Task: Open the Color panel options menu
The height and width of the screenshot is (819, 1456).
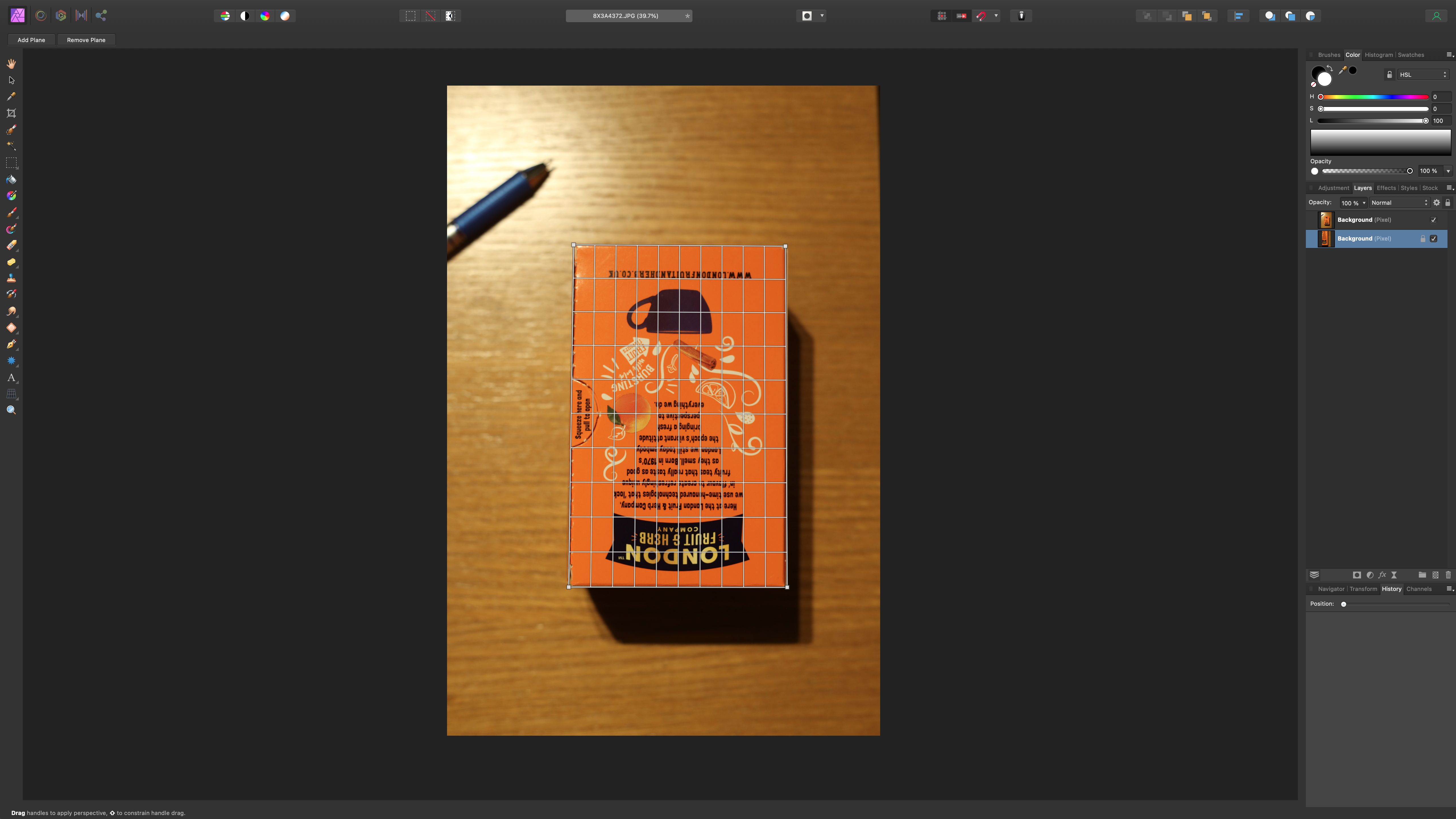Action: 1450,55
